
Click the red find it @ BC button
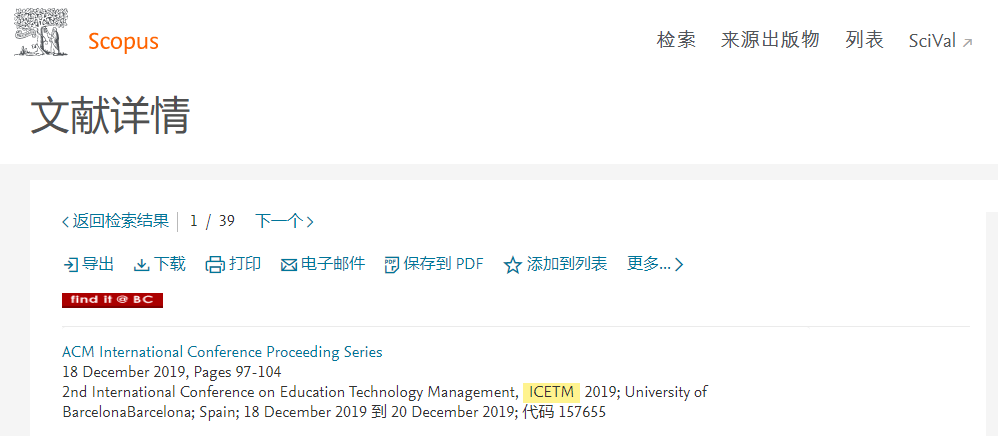(x=113, y=300)
